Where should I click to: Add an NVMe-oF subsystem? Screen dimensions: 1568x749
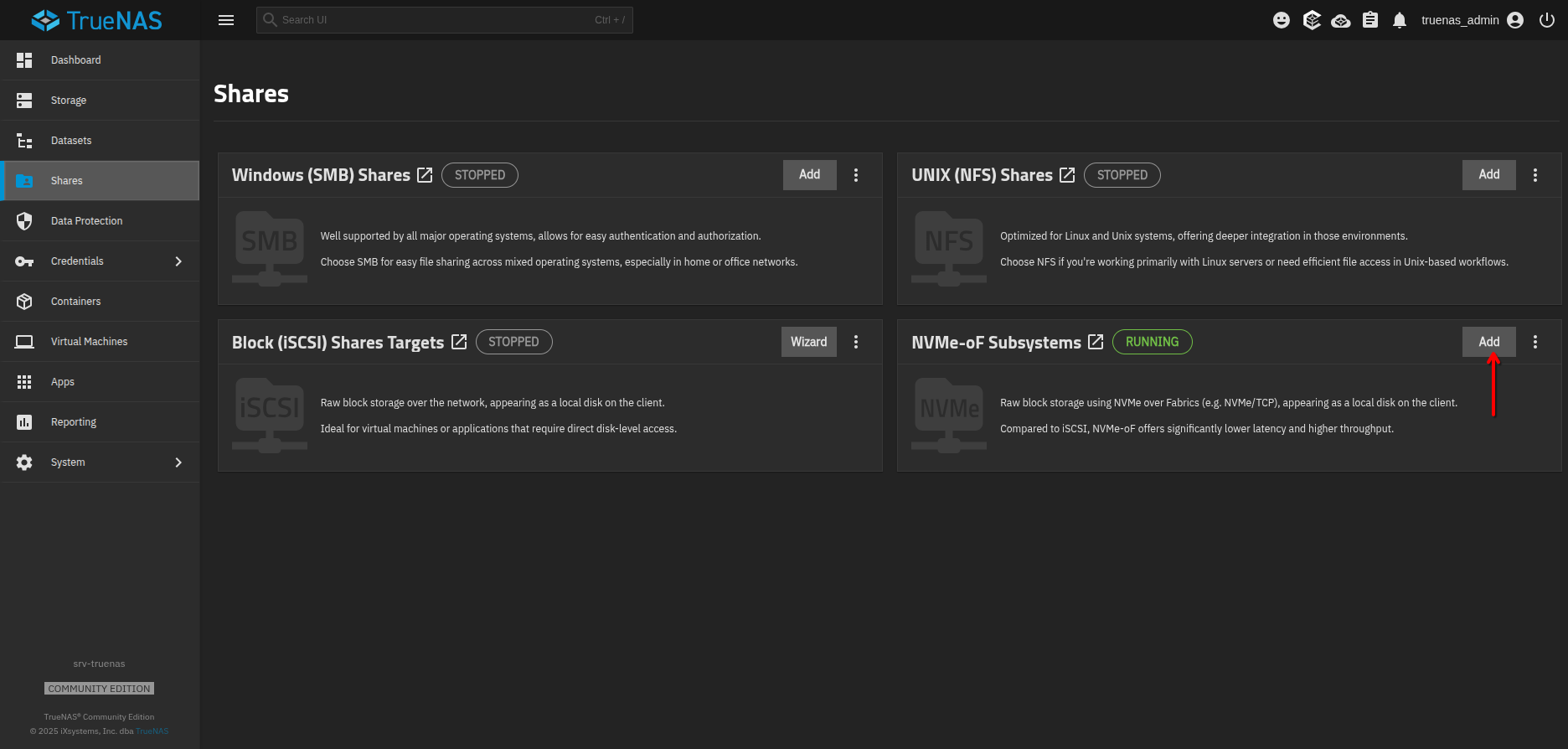pyautogui.click(x=1489, y=342)
